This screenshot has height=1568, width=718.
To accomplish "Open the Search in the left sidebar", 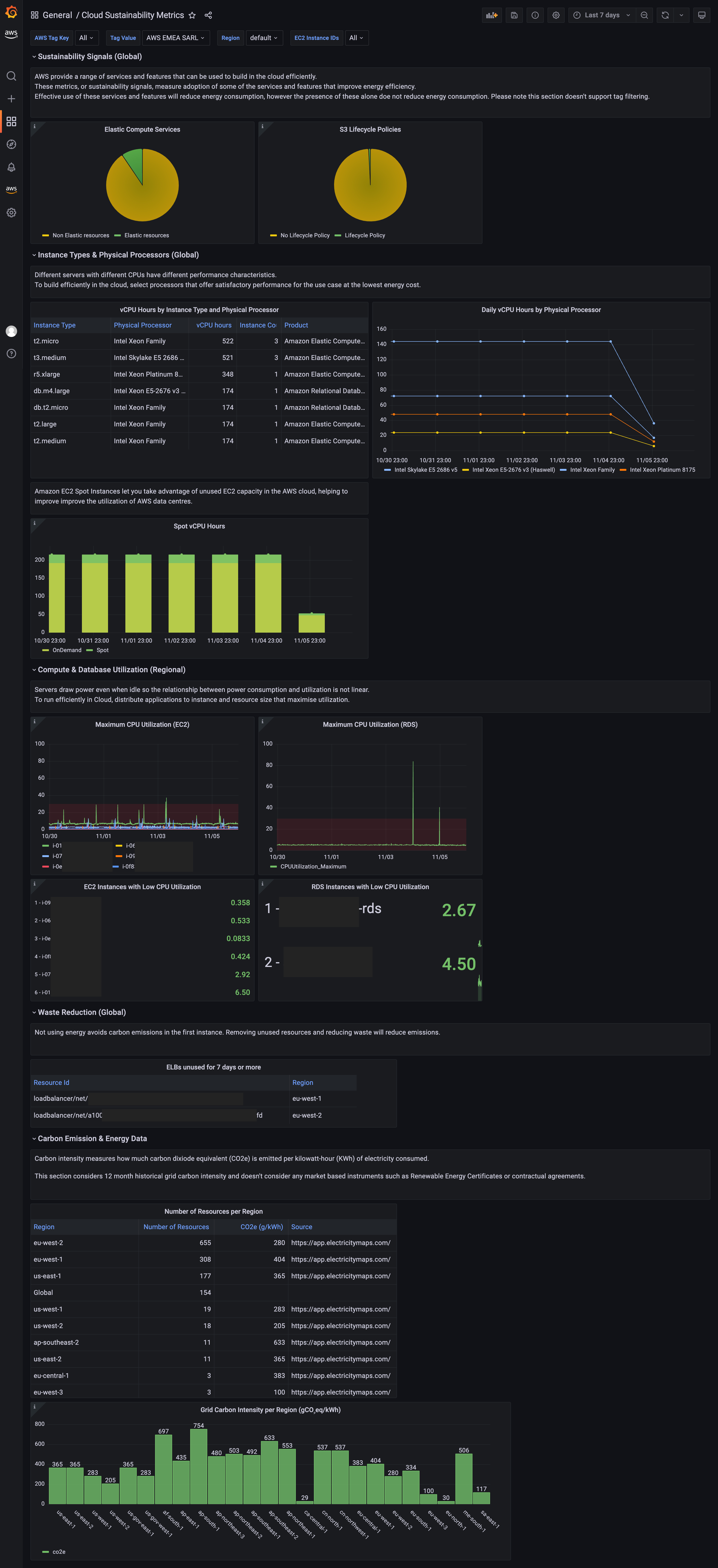I will pos(11,76).
